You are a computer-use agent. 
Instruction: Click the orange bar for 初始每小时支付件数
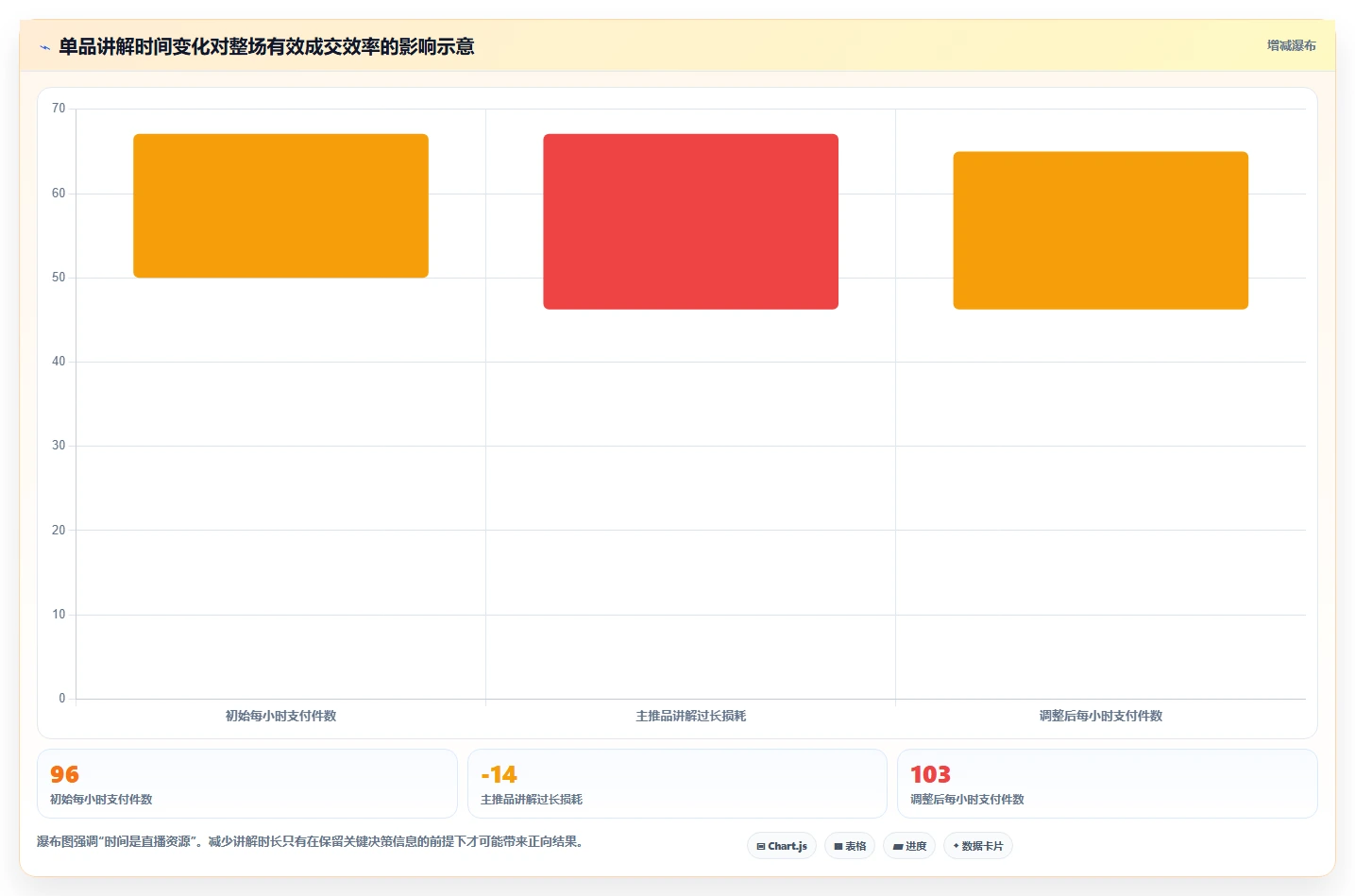point(280,206)
